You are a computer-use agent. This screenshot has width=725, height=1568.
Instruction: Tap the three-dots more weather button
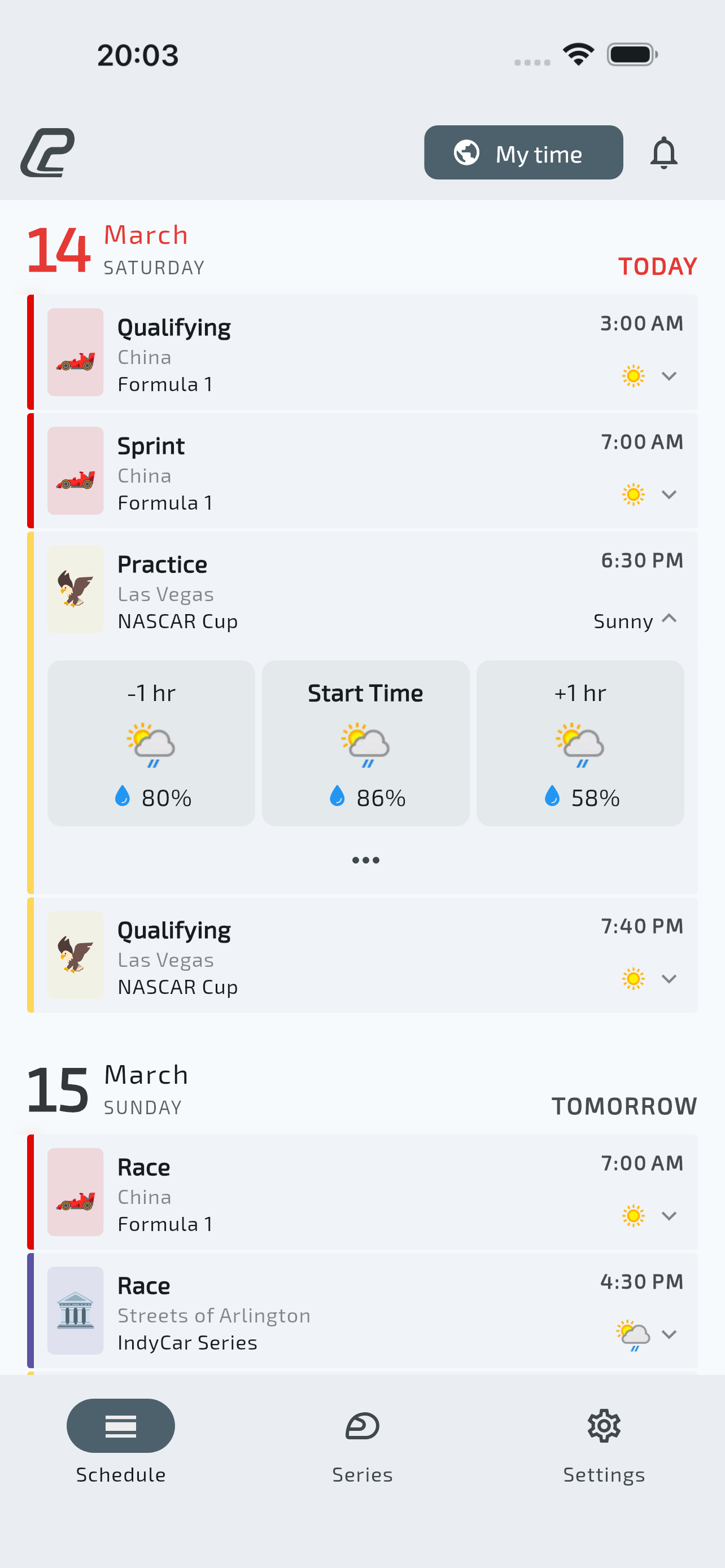365,860
